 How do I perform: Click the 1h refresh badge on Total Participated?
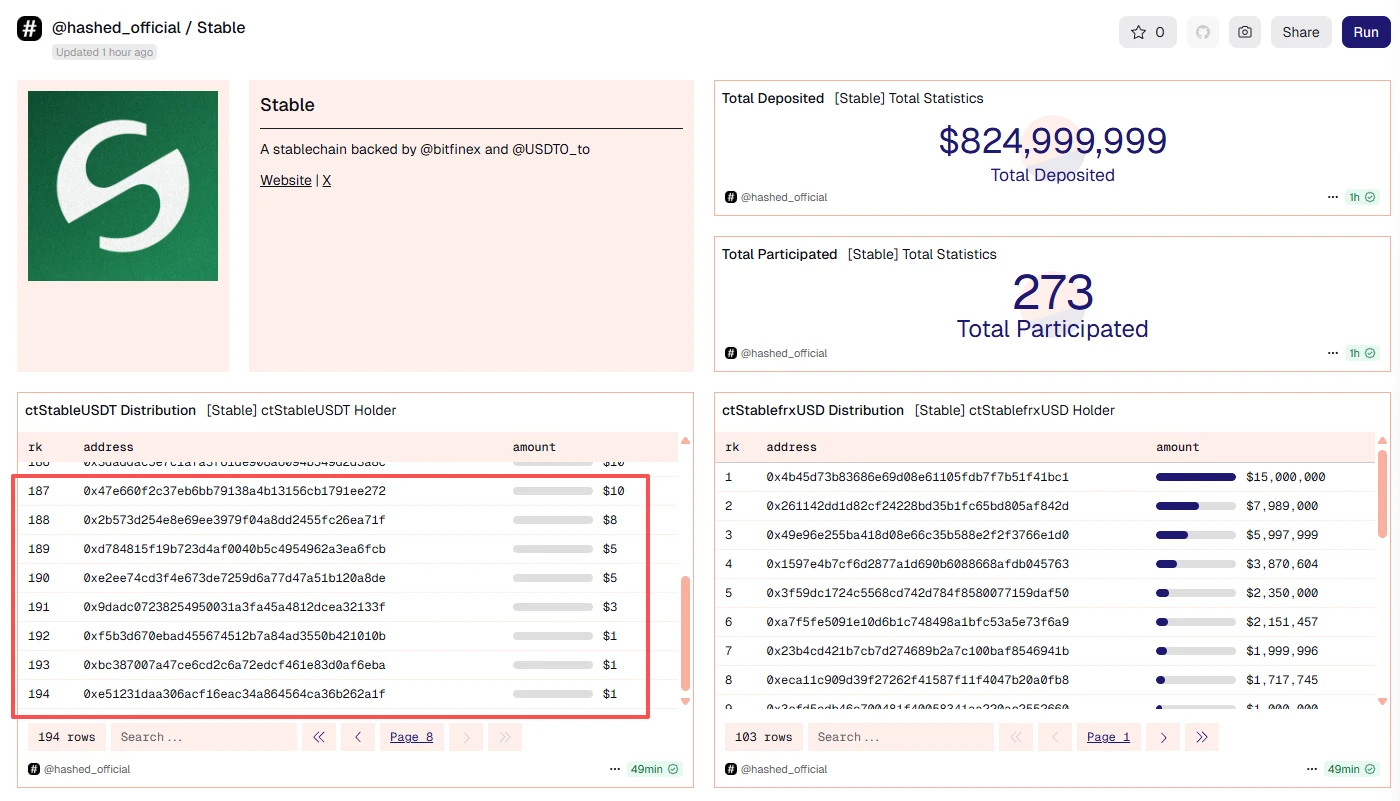tap(1362, 353)
